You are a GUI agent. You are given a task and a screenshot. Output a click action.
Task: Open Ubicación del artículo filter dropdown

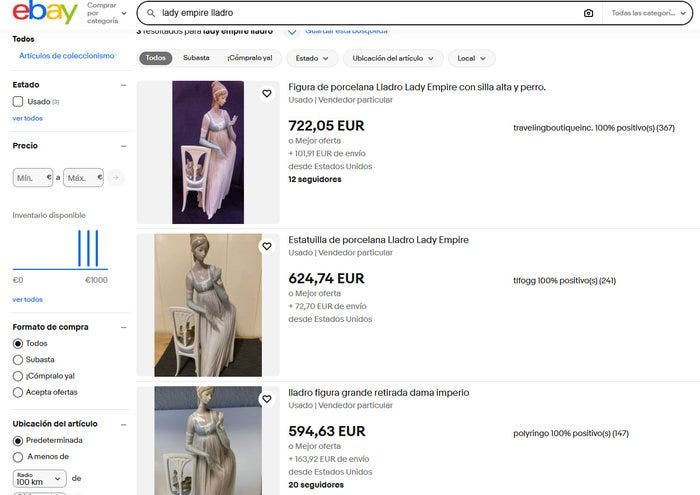click(393, 58)
